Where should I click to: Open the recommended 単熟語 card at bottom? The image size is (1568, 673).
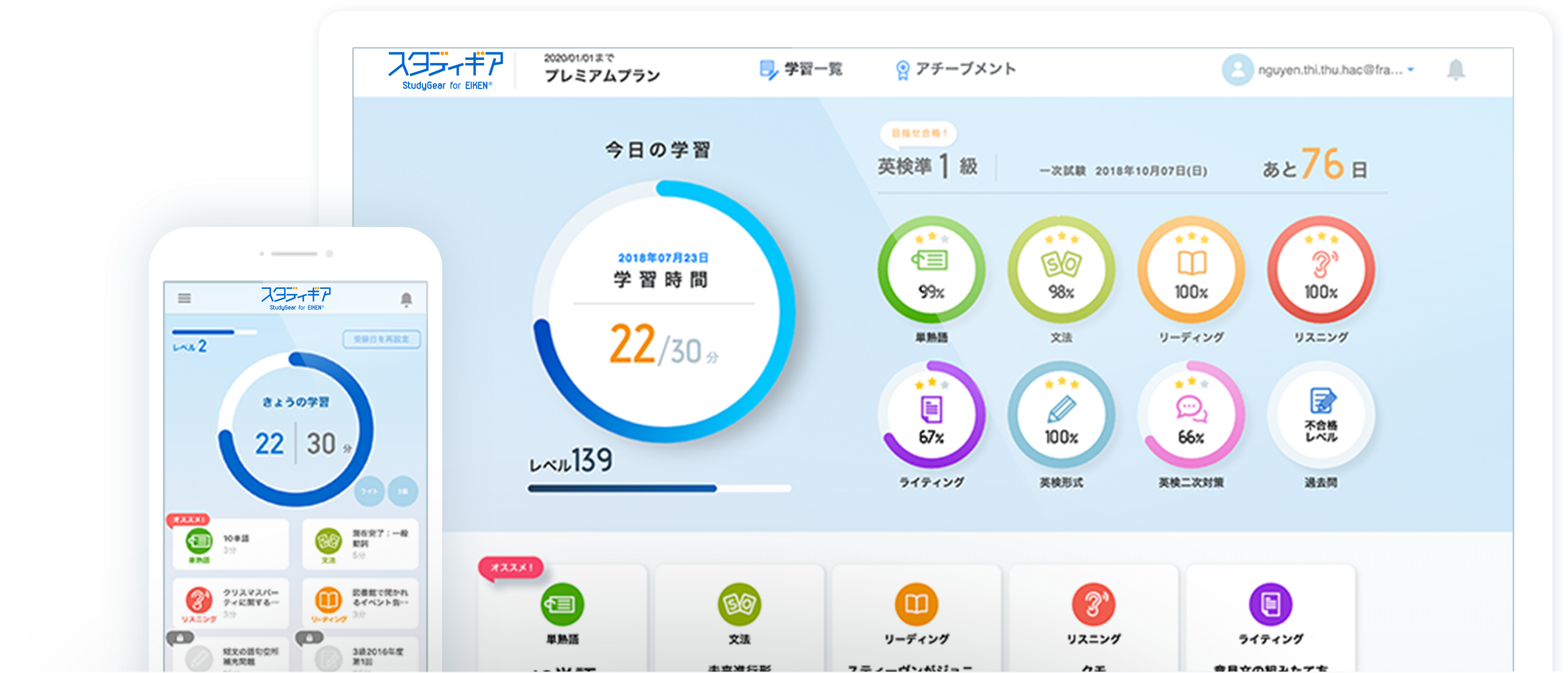[x=562, y=618]
